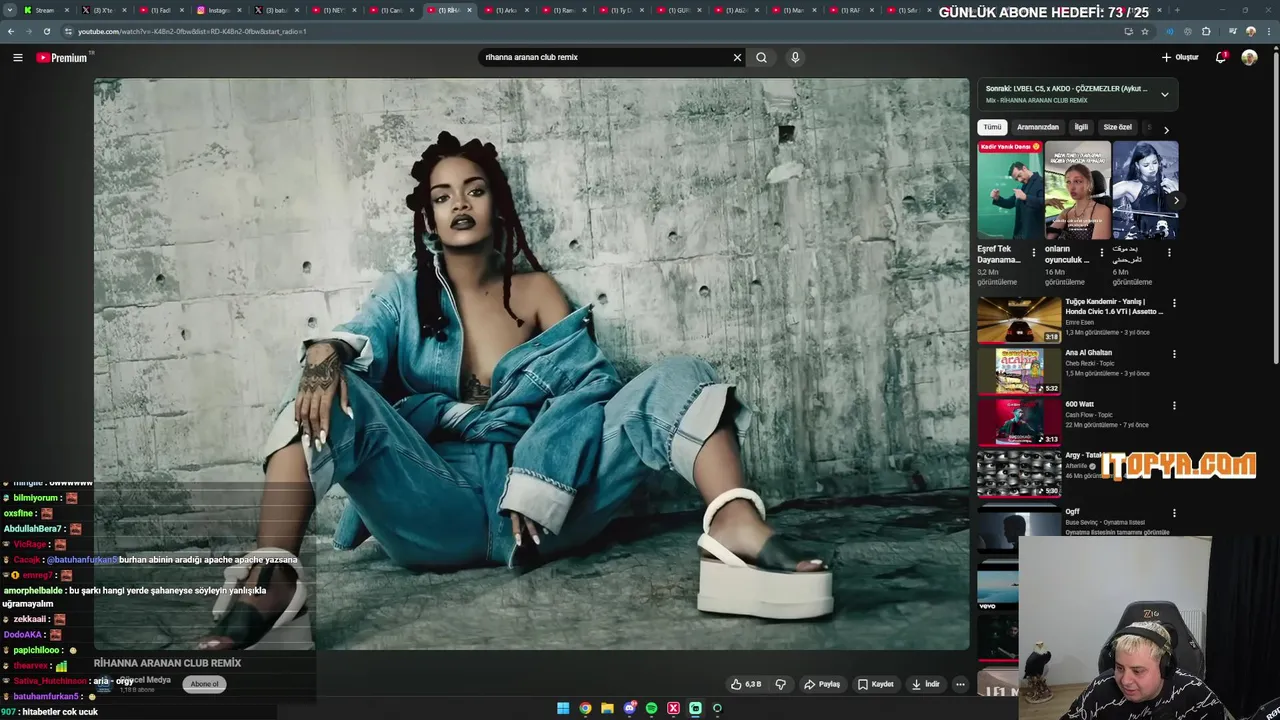
Task: Go to YouTube Premium home logo
Action: point(62,57)
